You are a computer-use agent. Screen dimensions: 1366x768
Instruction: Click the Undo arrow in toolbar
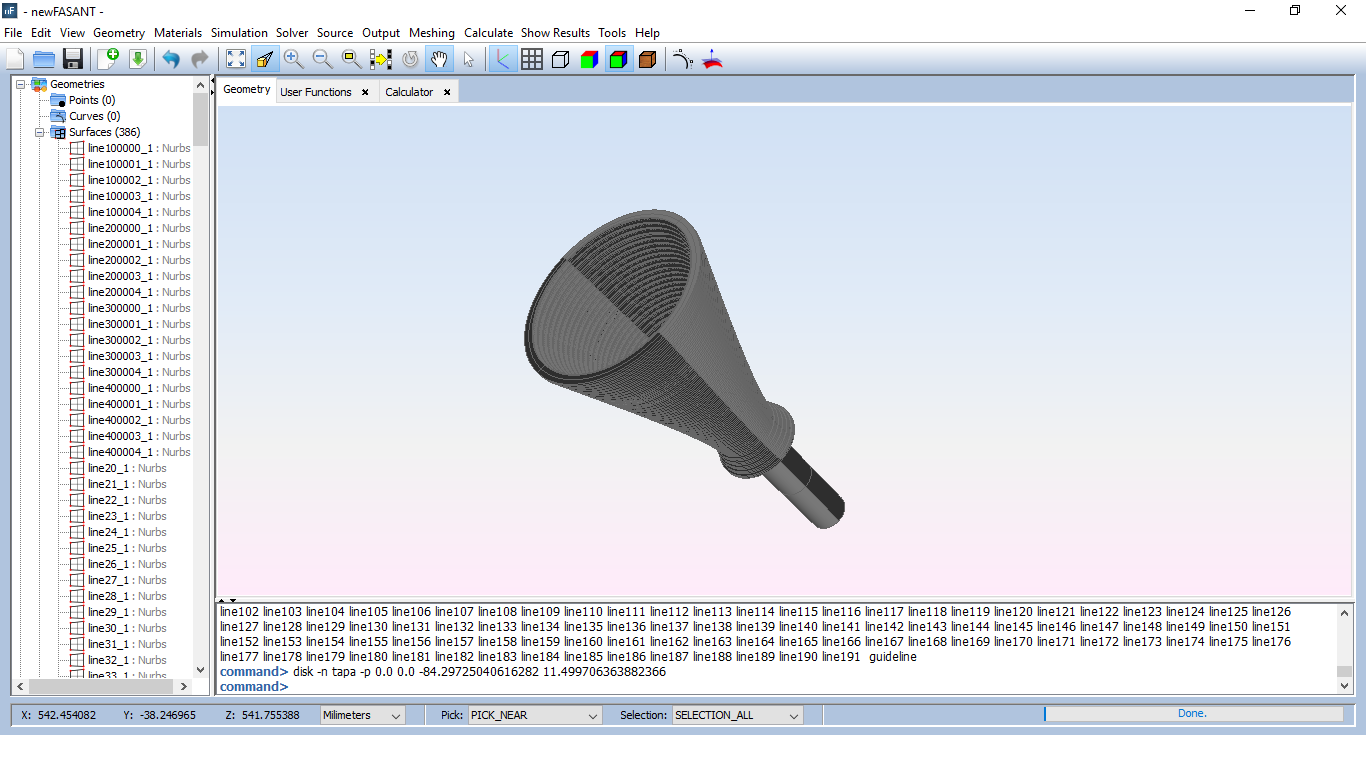[171, 60]
